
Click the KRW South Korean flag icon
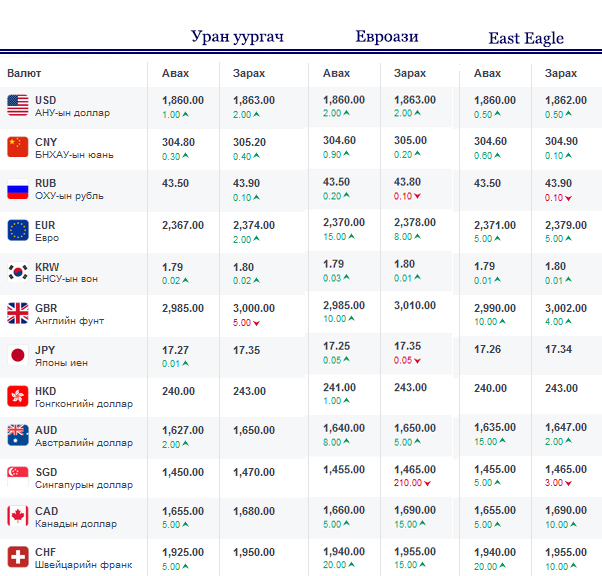pos(18,273)
